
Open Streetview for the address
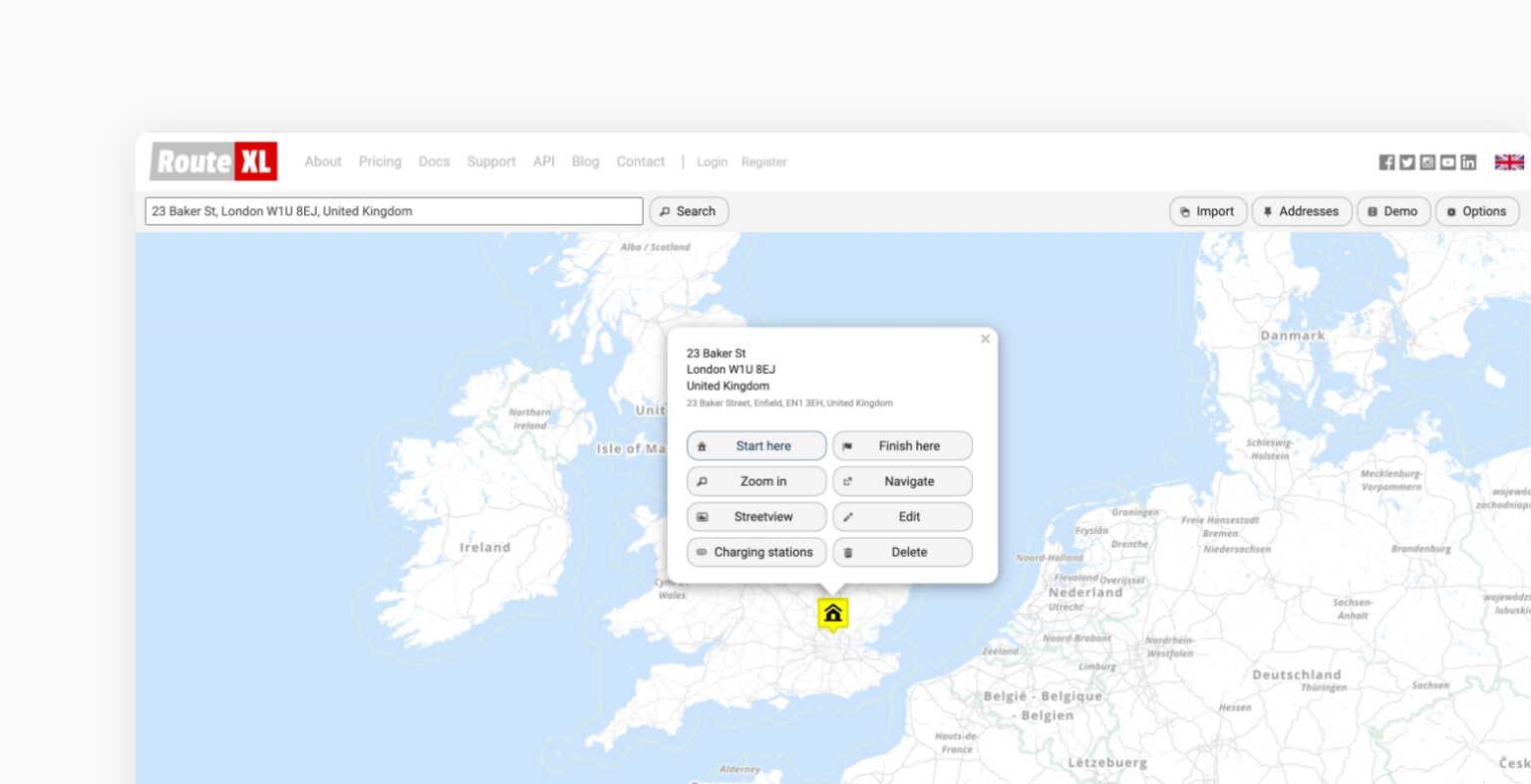point(757,516)
